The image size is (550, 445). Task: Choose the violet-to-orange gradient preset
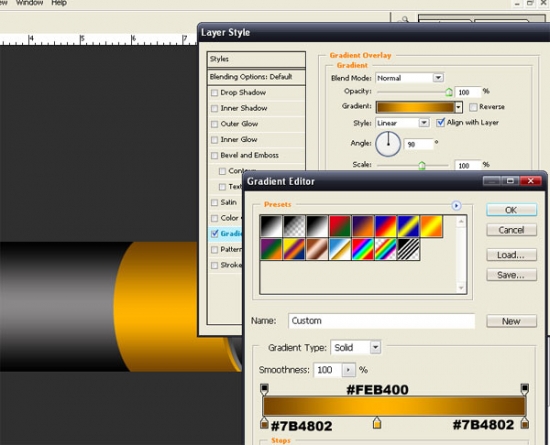click(363, 226)
